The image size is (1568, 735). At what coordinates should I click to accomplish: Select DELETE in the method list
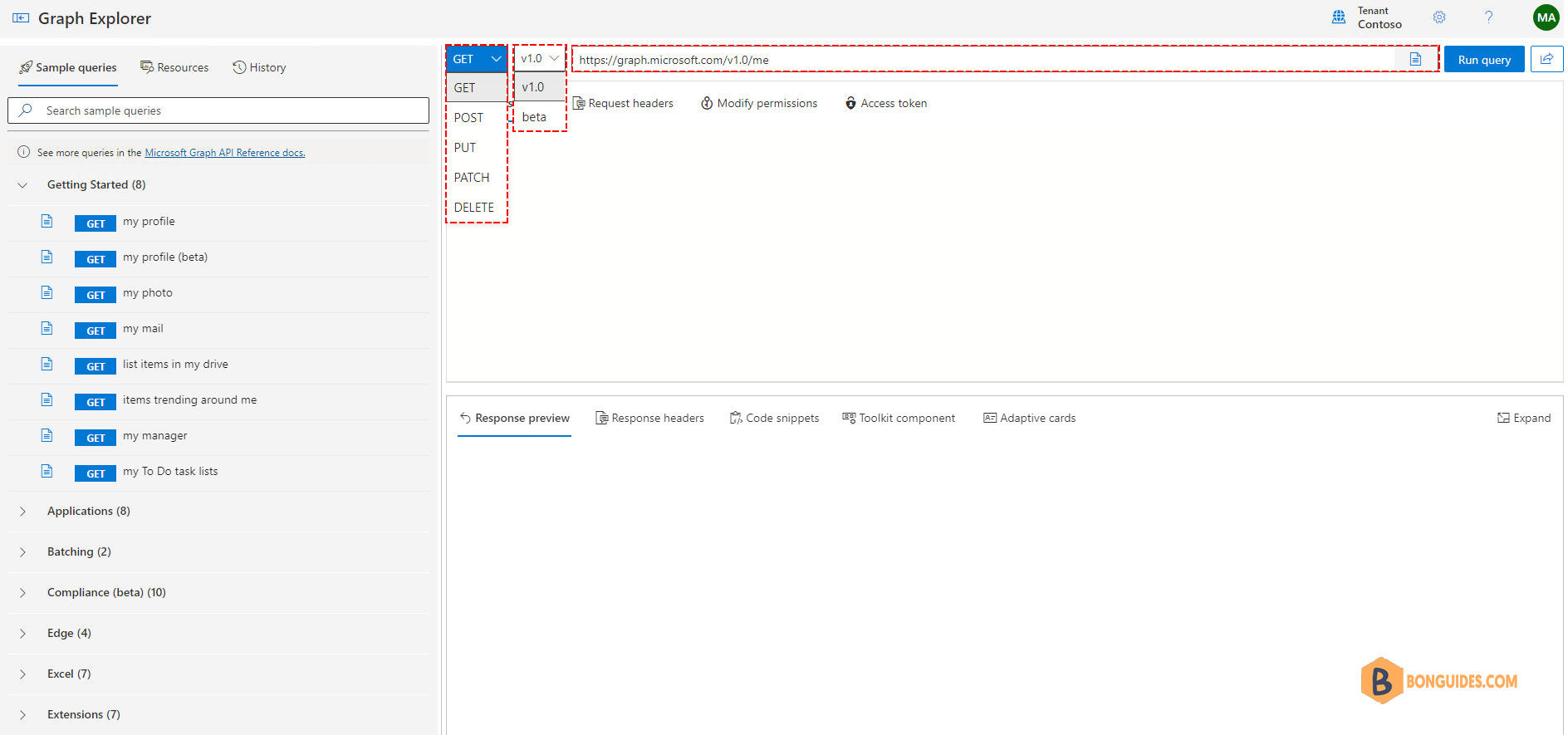click(477, 207)
